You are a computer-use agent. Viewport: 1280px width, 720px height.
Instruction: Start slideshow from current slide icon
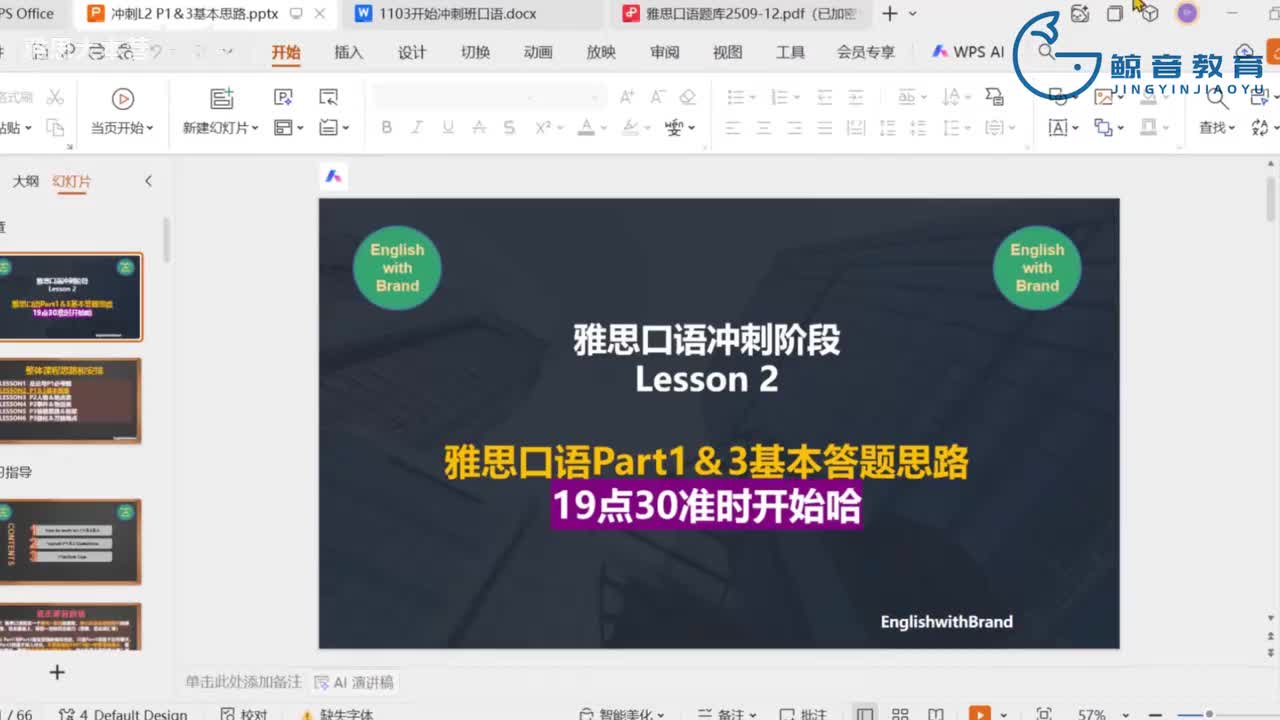point(123,98)
